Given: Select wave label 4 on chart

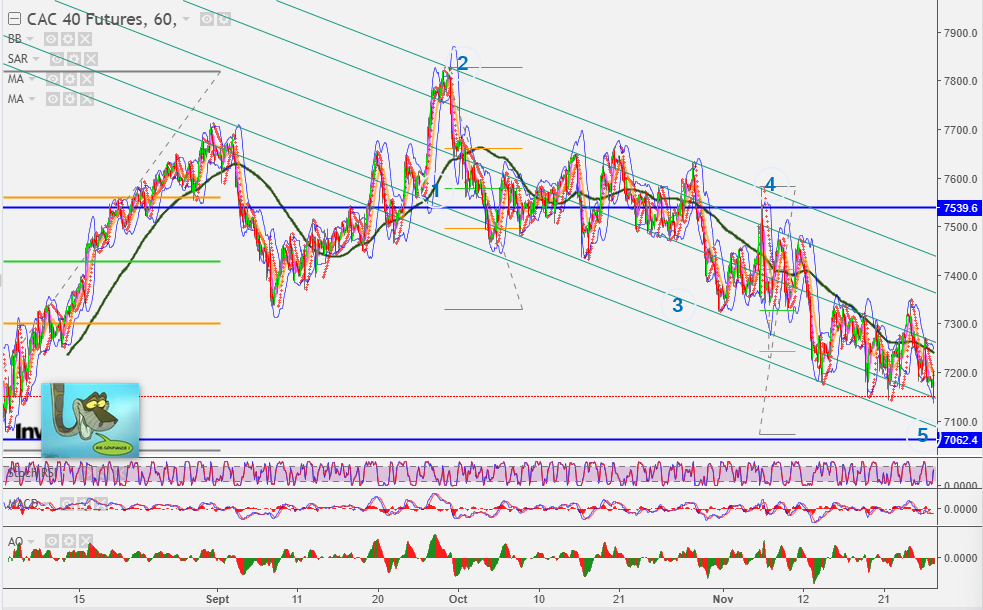Looking at the screenshot, I should [770, 184].
